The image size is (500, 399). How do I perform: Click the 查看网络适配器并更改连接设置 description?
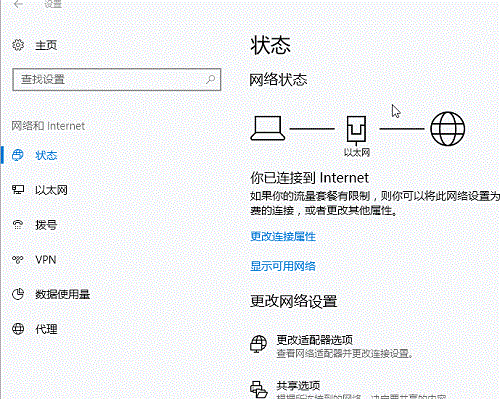pyautogui.click(x=345, y=353)
